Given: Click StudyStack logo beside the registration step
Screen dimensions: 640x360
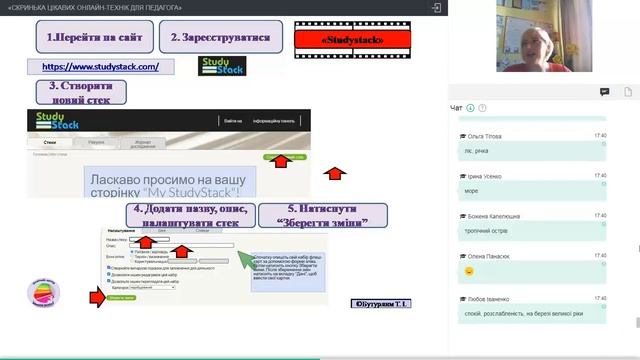Looking at the screenshot, I should (x=222, y=66).
